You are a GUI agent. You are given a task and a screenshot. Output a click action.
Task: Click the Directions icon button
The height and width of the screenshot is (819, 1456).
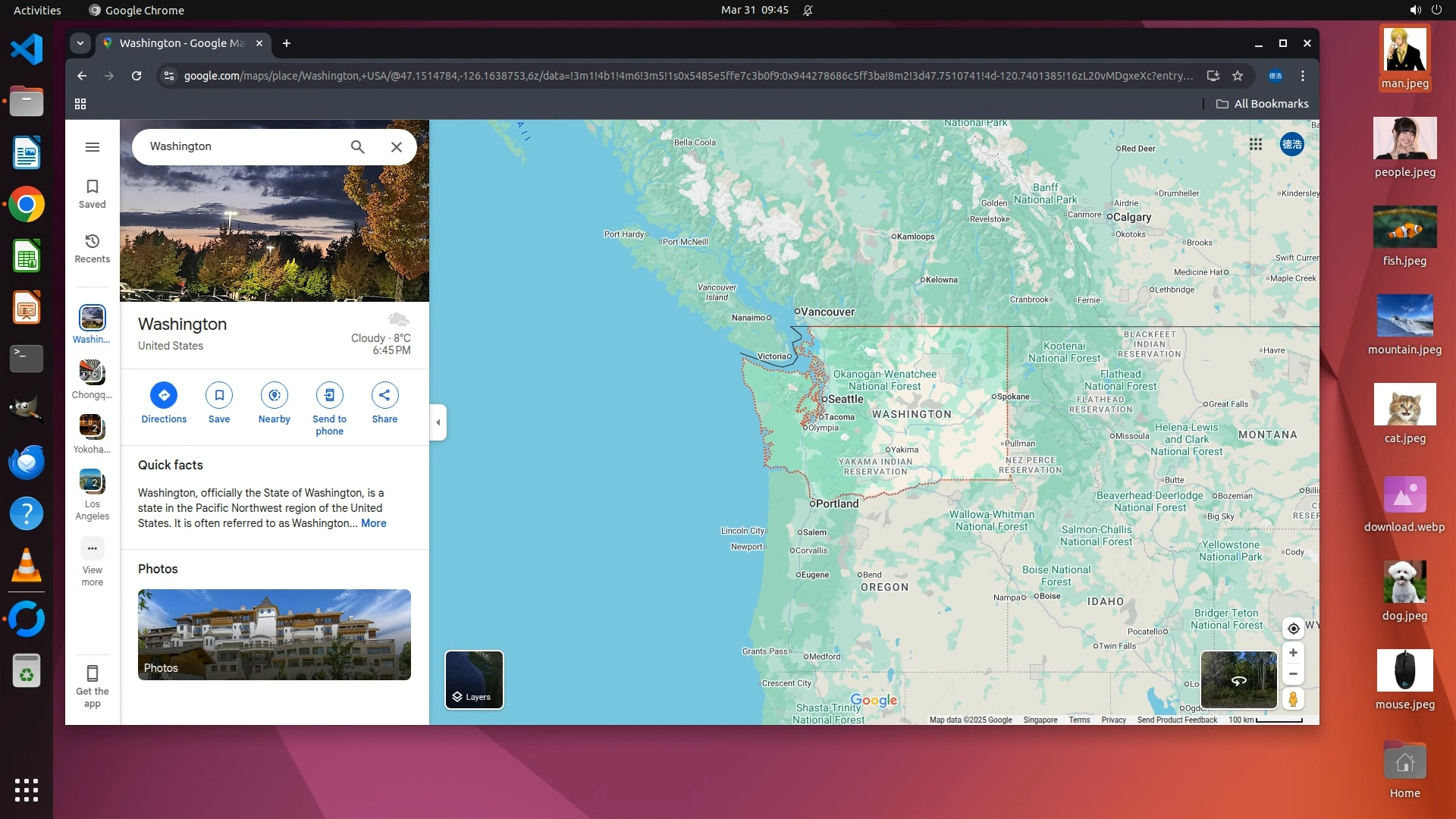point(164,395)
